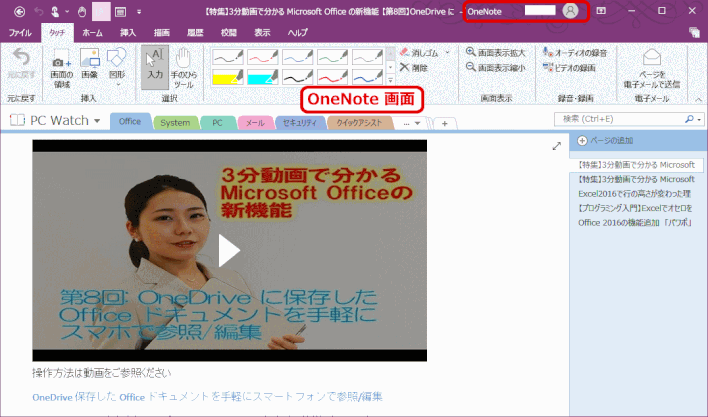
Task: Open the PC Watch notebook dropdown
Action: point(97,121)
